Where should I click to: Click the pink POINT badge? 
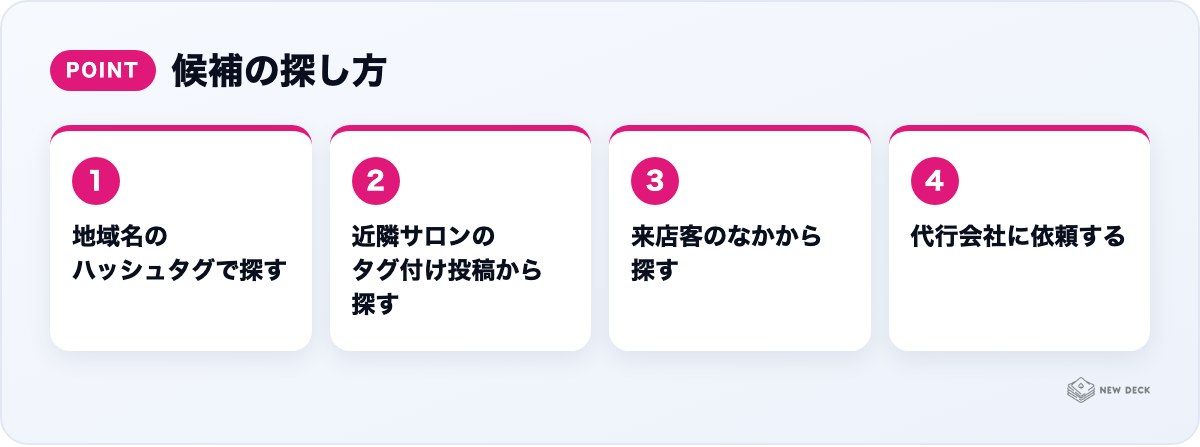tap(103, 71)
